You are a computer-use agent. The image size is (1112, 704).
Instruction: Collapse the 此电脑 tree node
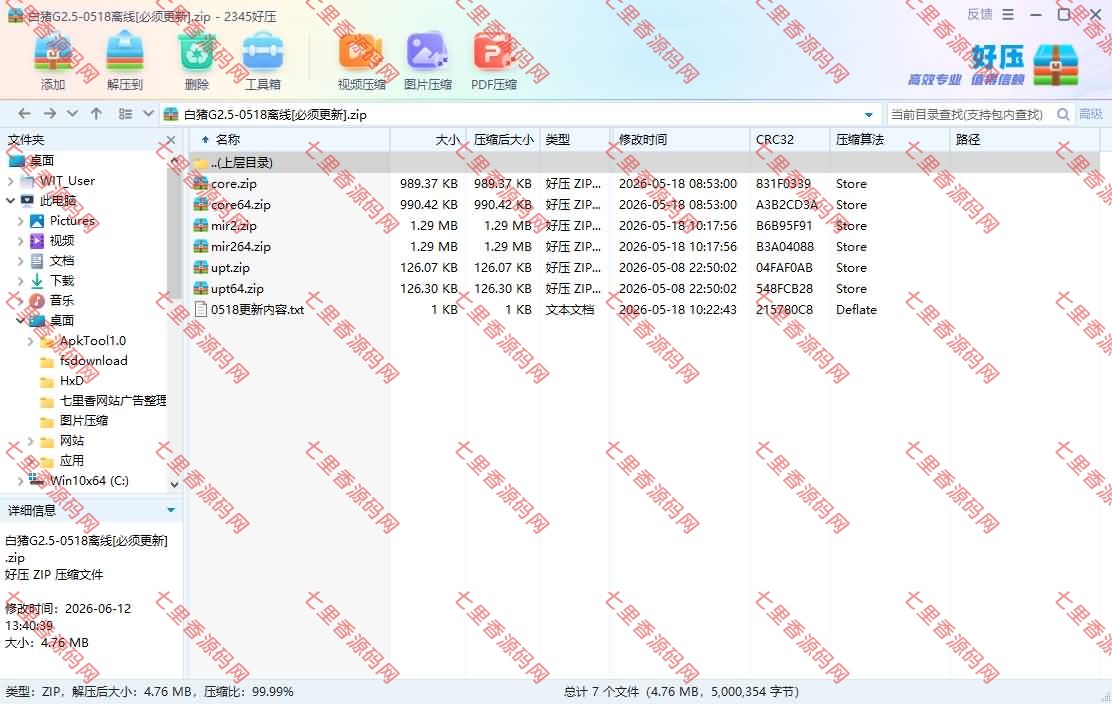coord(10,201)
